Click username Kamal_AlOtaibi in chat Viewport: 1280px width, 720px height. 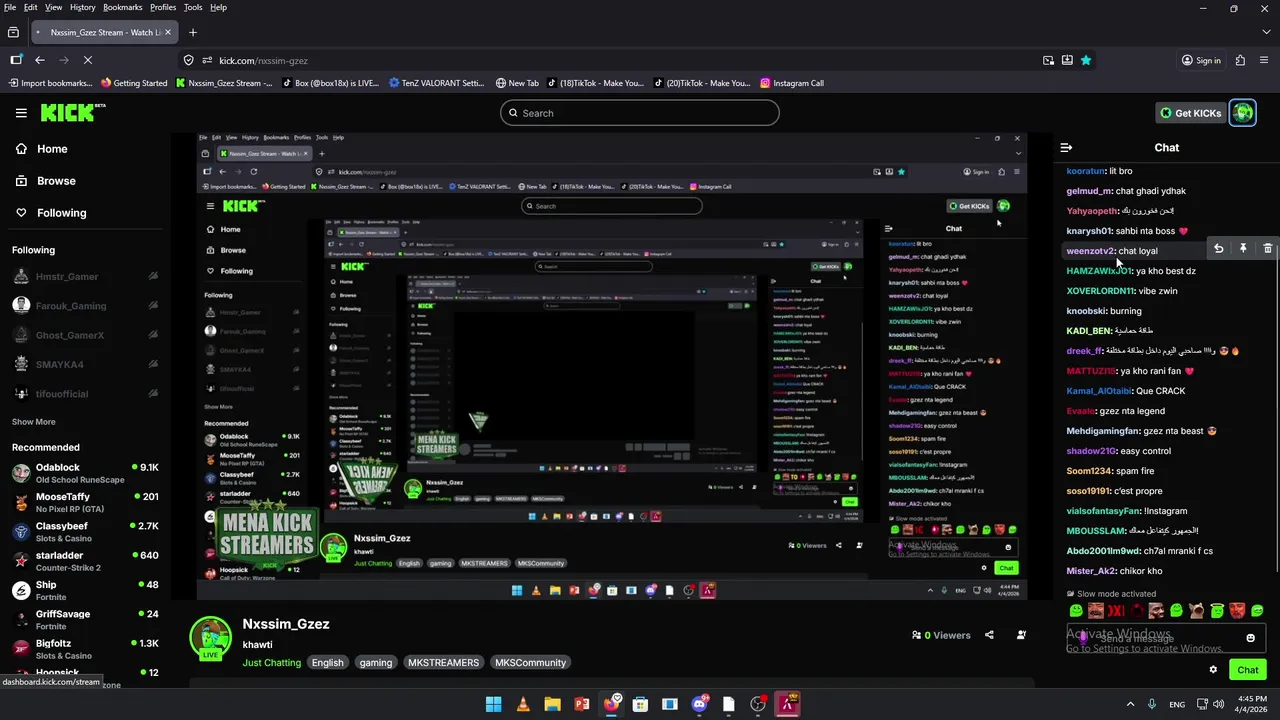pyautogui.click(x=1099, y=391)
